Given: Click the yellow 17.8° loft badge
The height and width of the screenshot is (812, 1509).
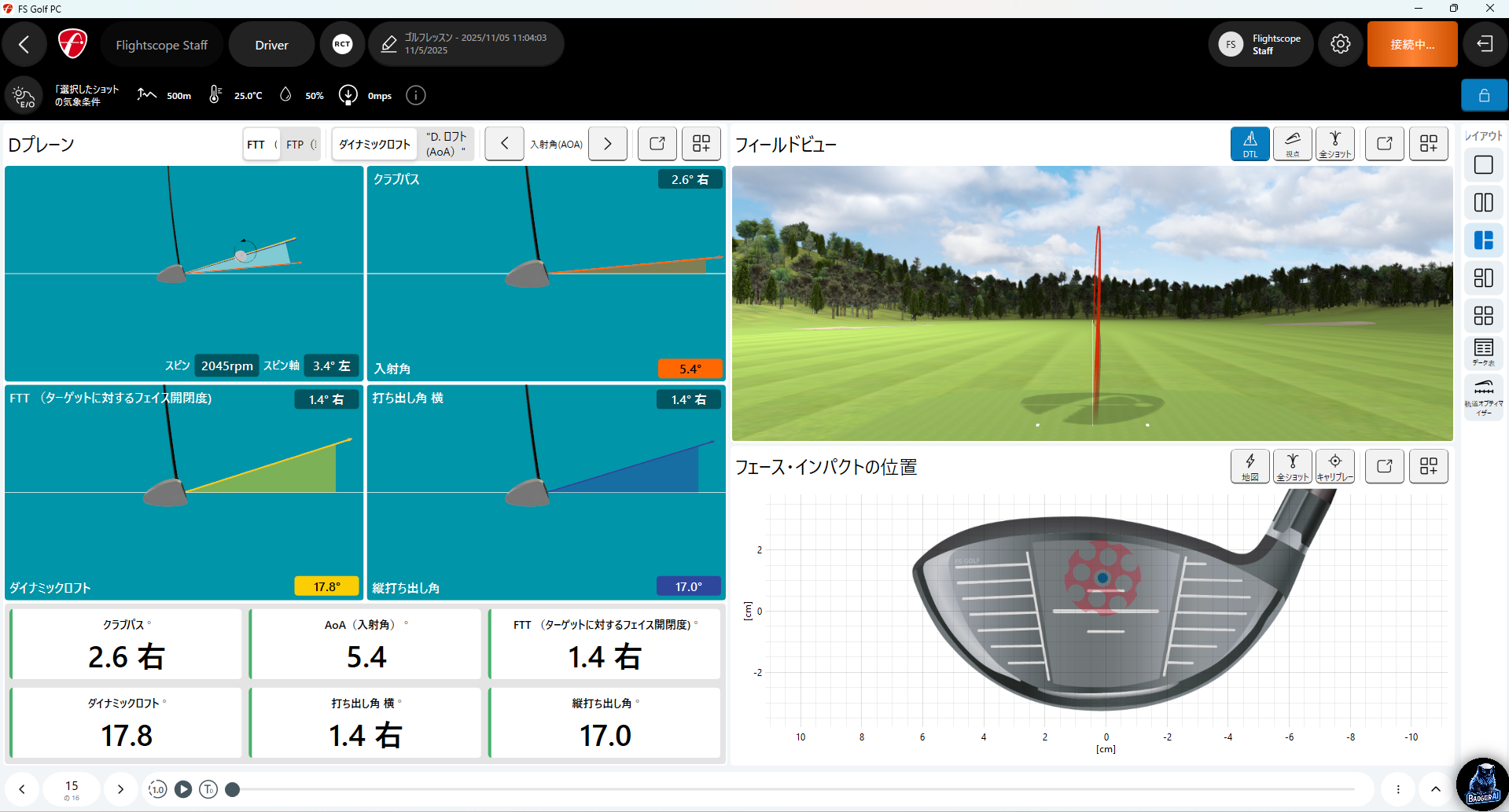Looking at the screenshot, I should pos(326,586).
